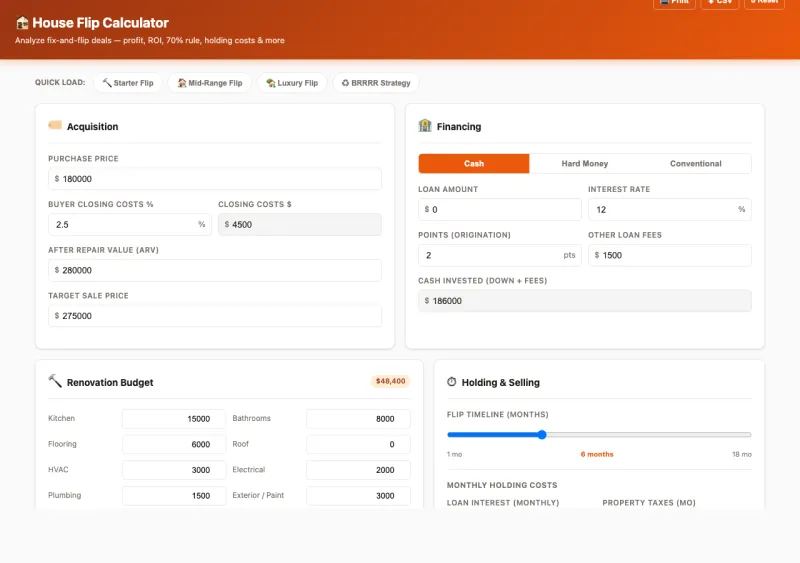Switch to the Conventional financing tab
The width and height of the screenshot is (800, 563).
[x=695, y=163]
